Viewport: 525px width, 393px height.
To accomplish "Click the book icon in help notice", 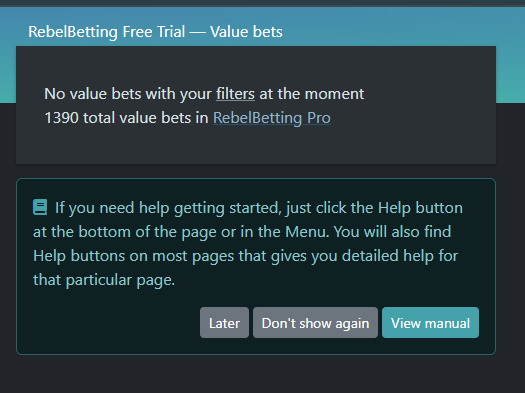I will pyautogui.click(x=40, y=207).
